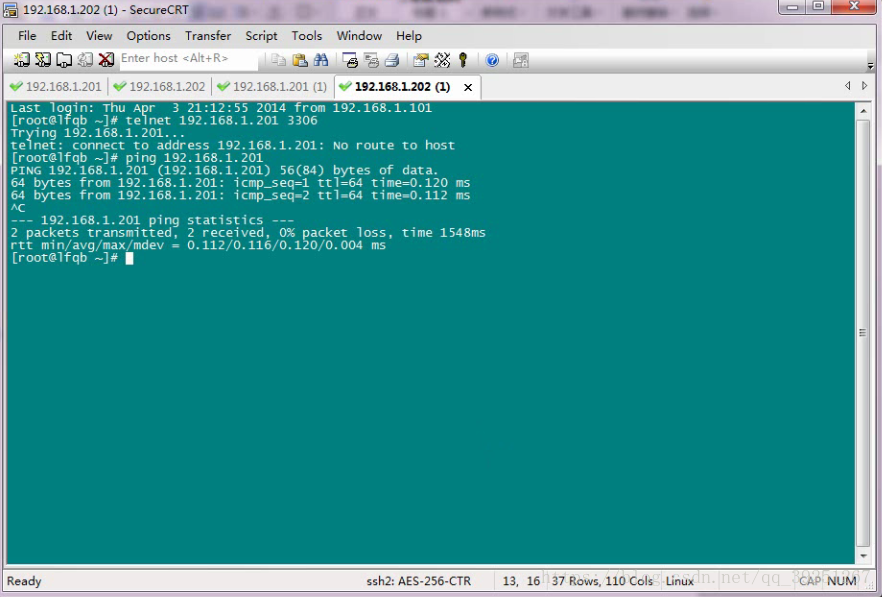This screenshot has height=597, width=882.
Task: Open the File menu
Action: (27, 35)
